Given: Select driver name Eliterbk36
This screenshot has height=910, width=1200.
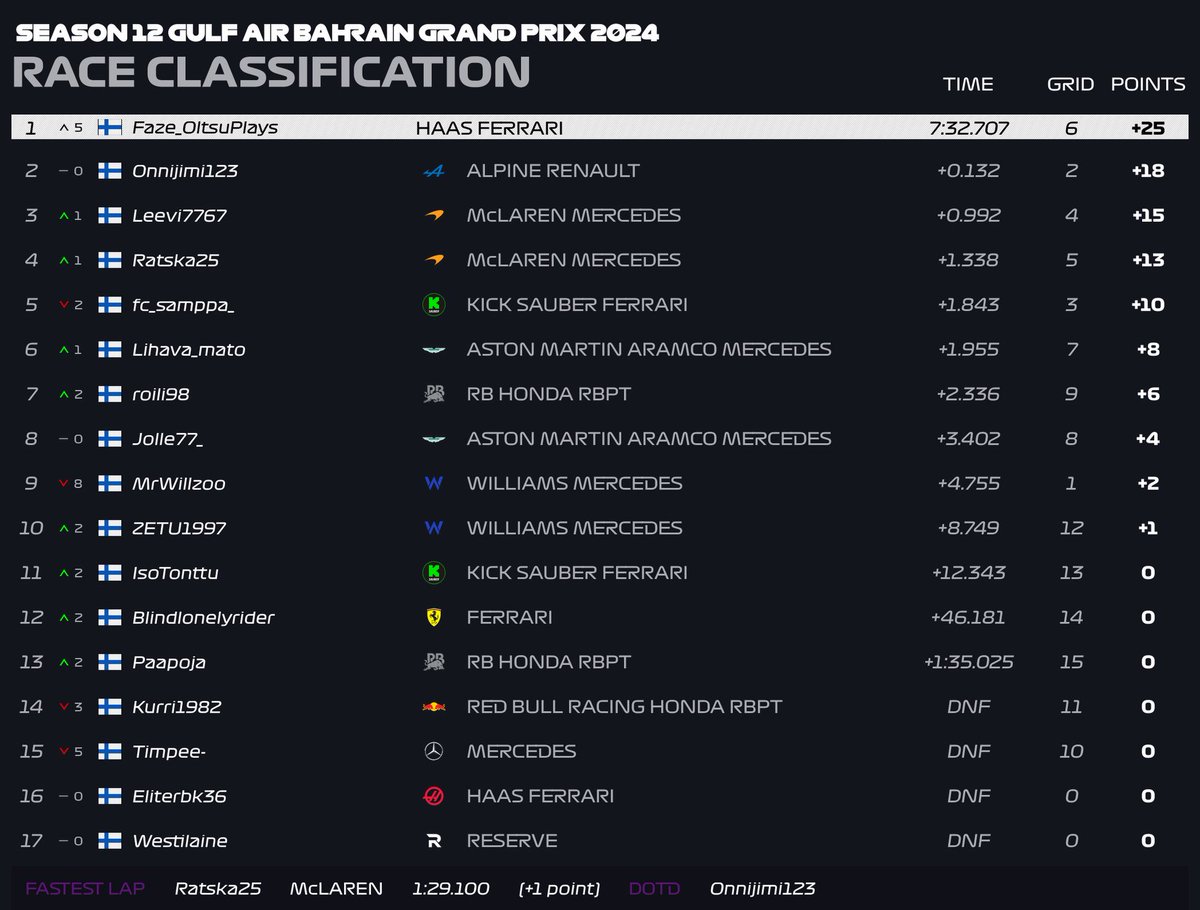Looking at the screenshot, I should click(180, 796).
